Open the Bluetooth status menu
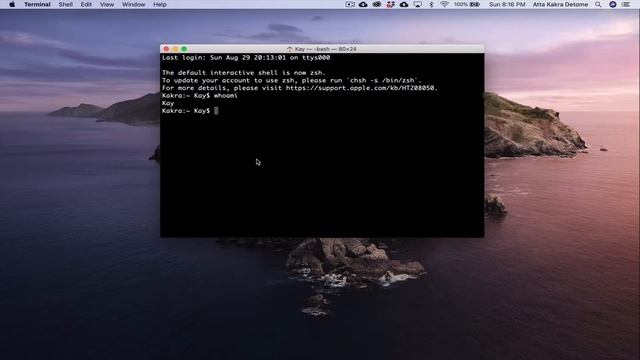The width and height of the screenshot is (640, 360). tap(431, 4)
